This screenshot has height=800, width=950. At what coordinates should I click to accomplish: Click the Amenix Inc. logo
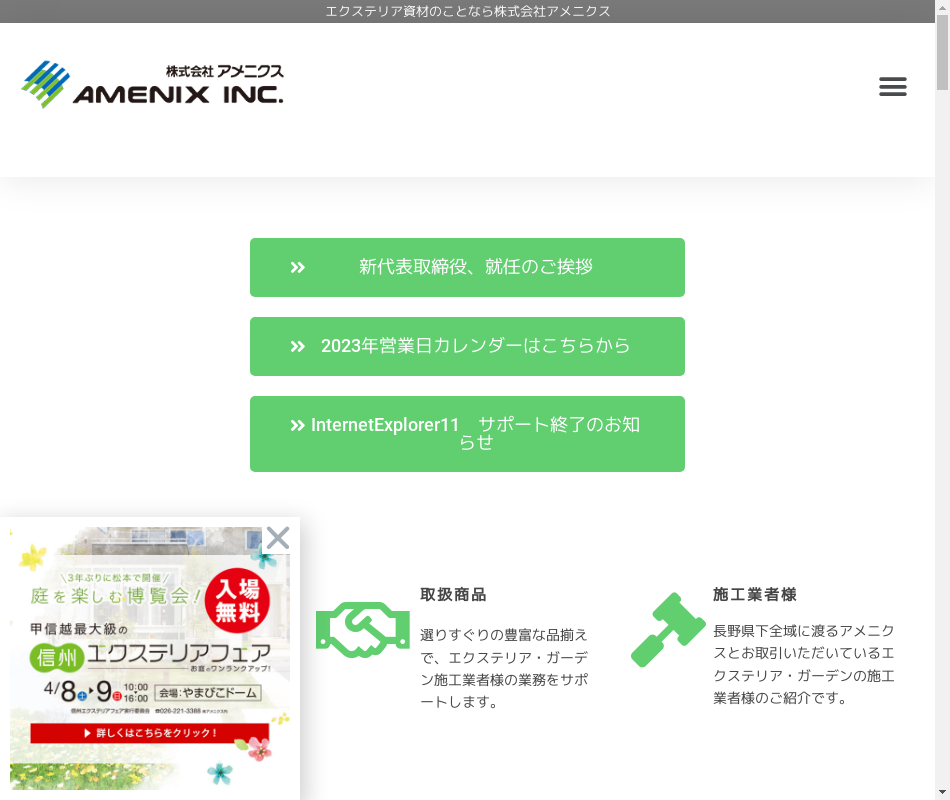tap(153, 85)
